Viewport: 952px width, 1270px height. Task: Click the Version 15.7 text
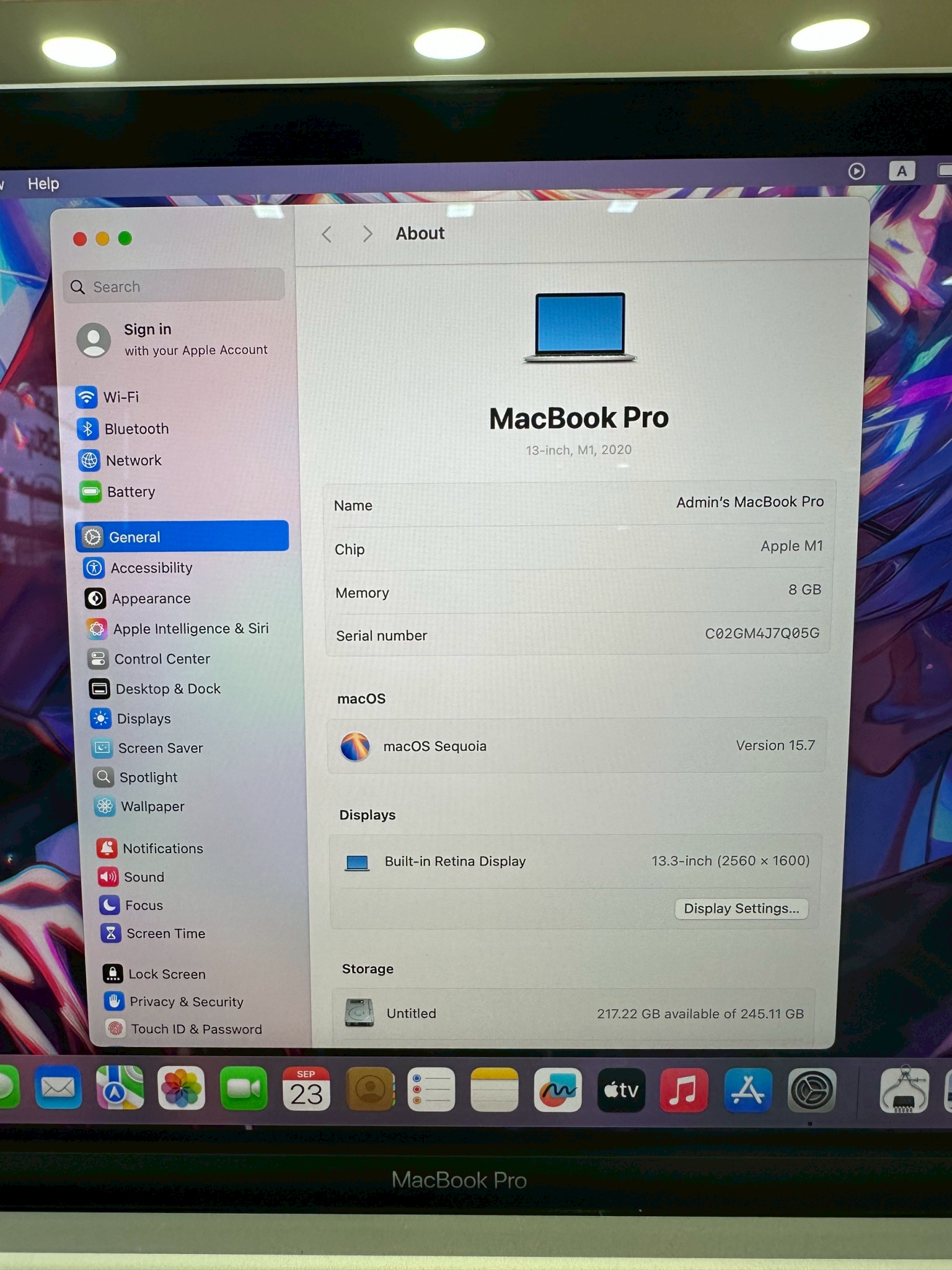(775, 745)
